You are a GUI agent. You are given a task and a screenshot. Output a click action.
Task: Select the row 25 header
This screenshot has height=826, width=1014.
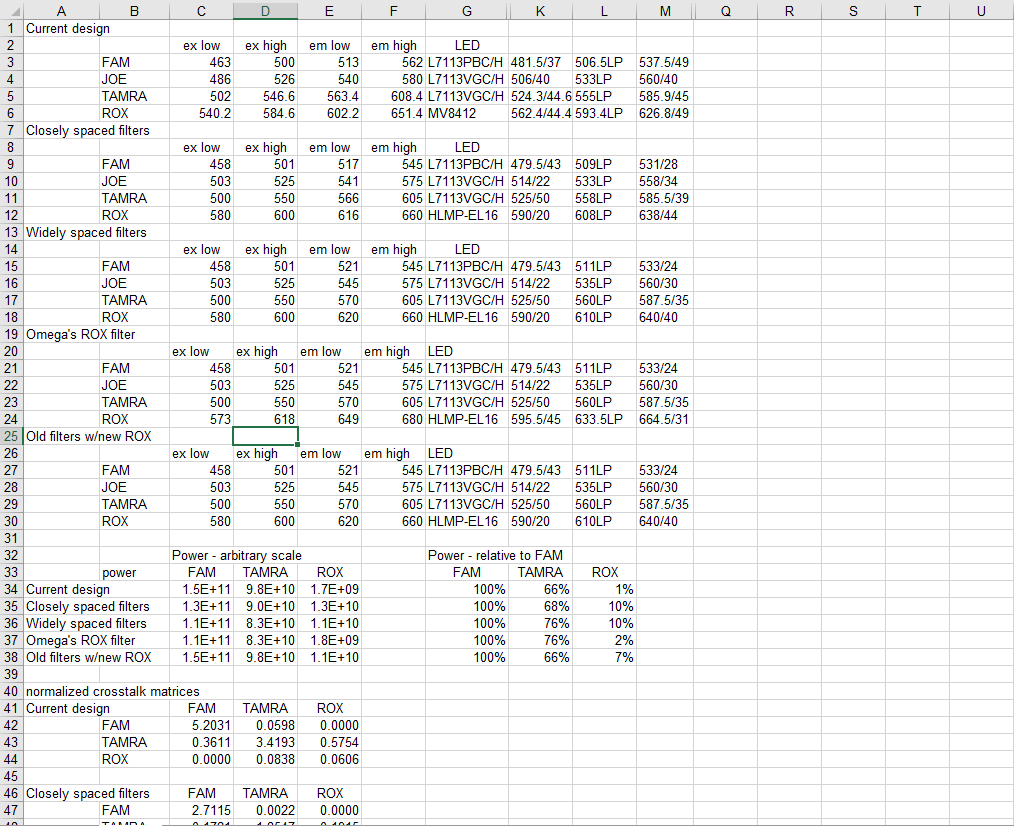10,436
